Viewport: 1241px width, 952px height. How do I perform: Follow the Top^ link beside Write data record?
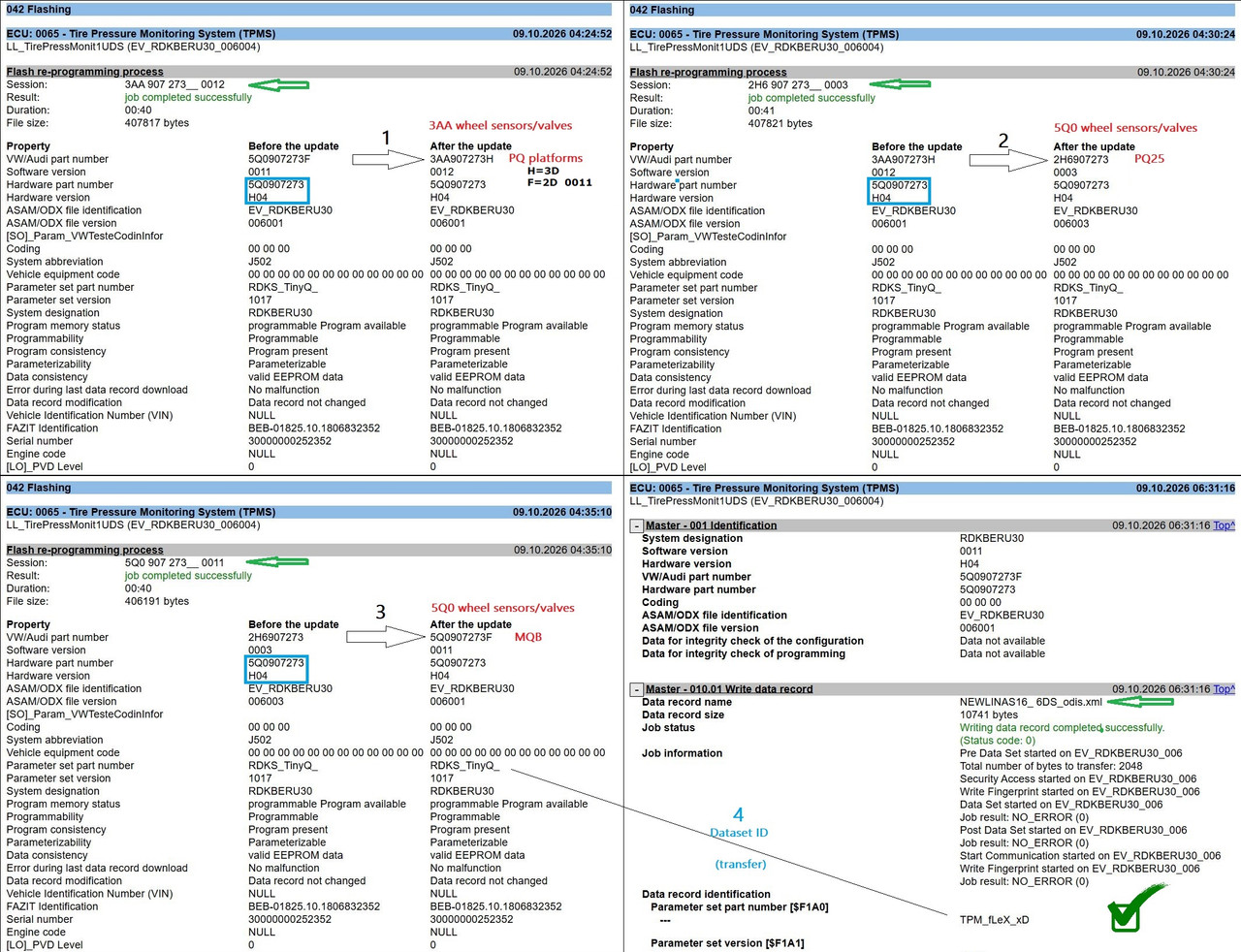1224,690
